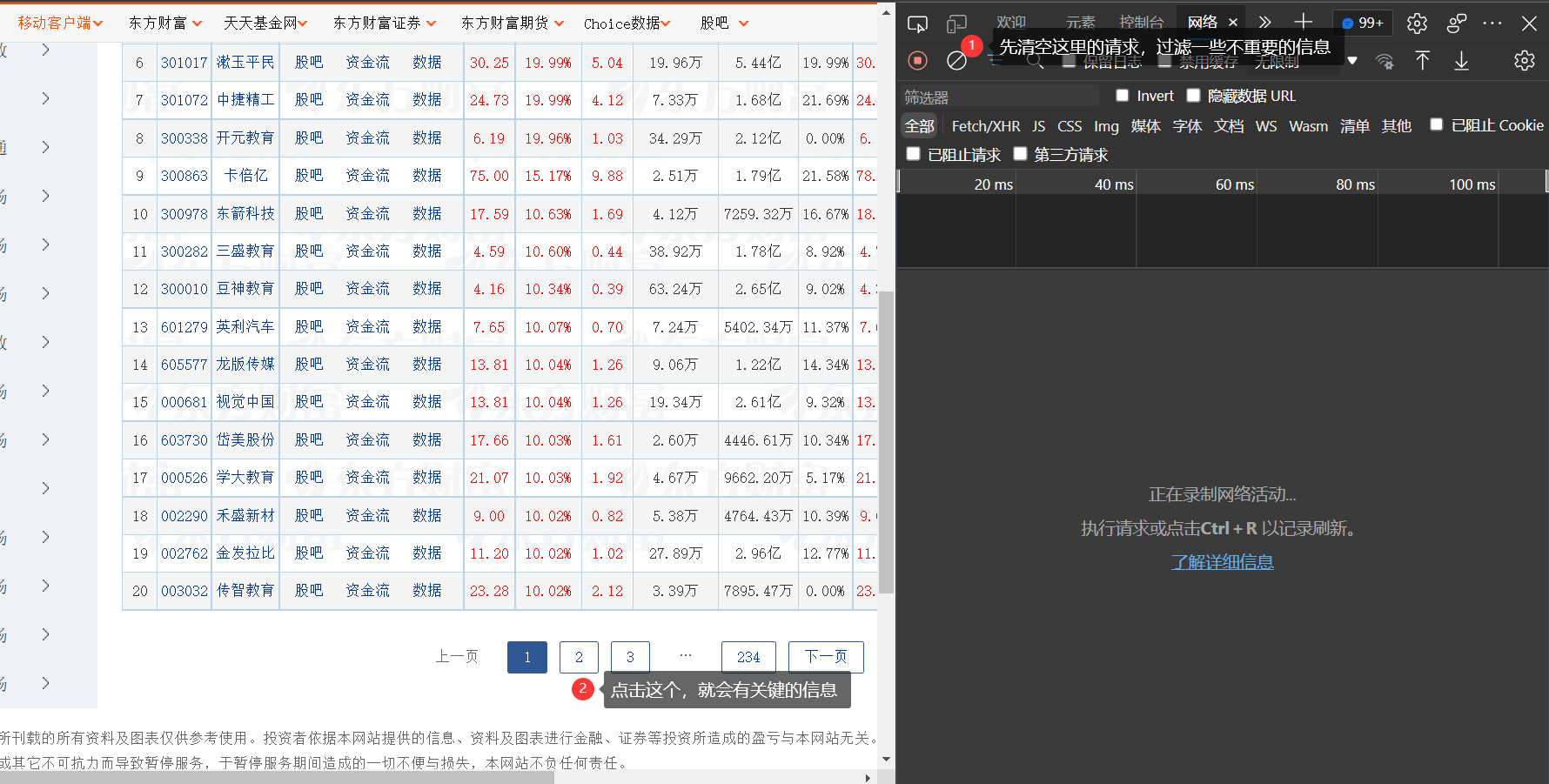Image resolution: width=1549 pixels, height=784 pixels.
Task: Switch to the 欢迎 DevTools tab
Action: coord(1011,23)
